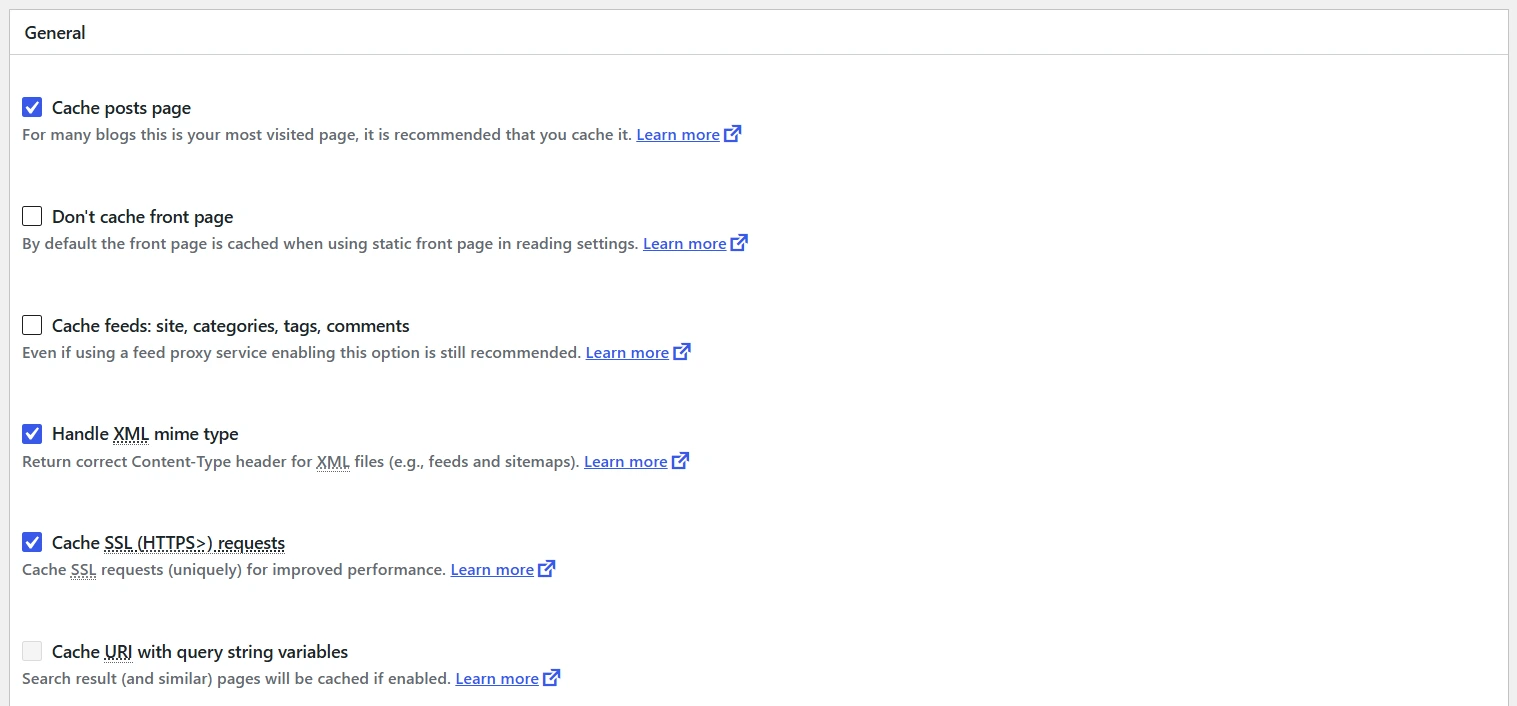The image size is (1517, 706).
Task: Select the "Cache feeds: site, categories, tags, comments" label
Action: (x=231, y=326)
